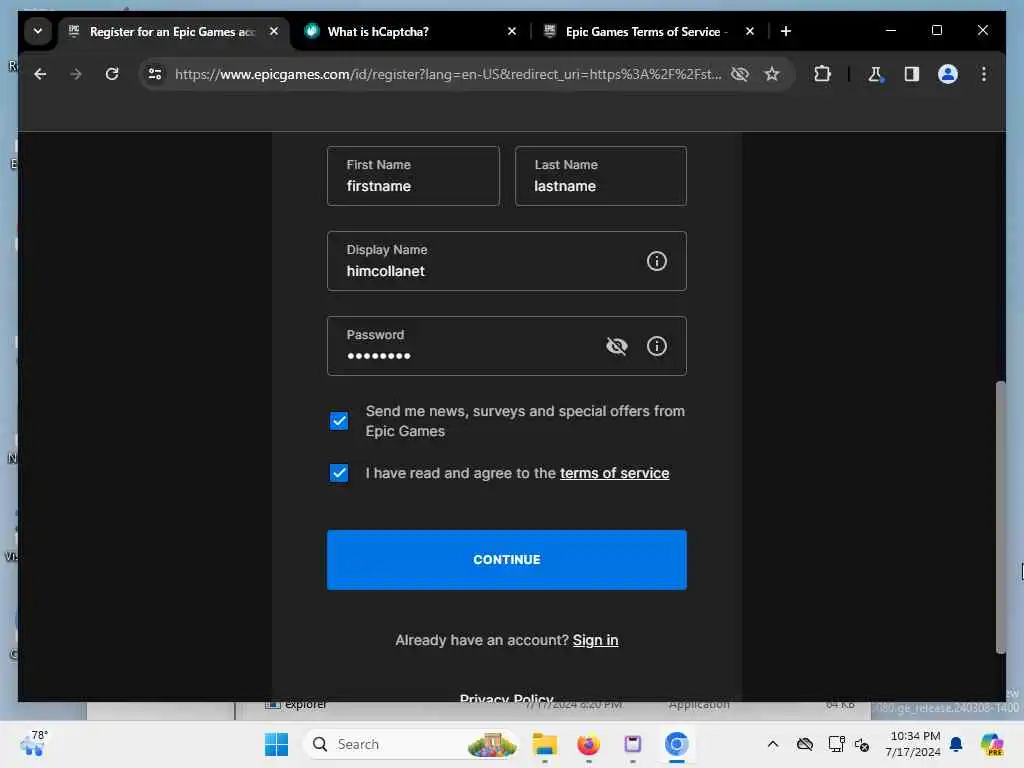Click the search highlight illustration in taskbar

pos(492,744)
